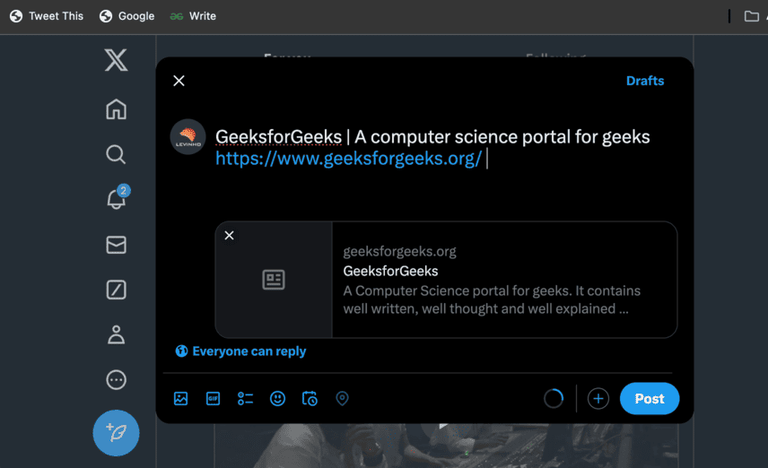
Task: Open Notifications bell with 2 badge
Action: [x=118, y=197]
